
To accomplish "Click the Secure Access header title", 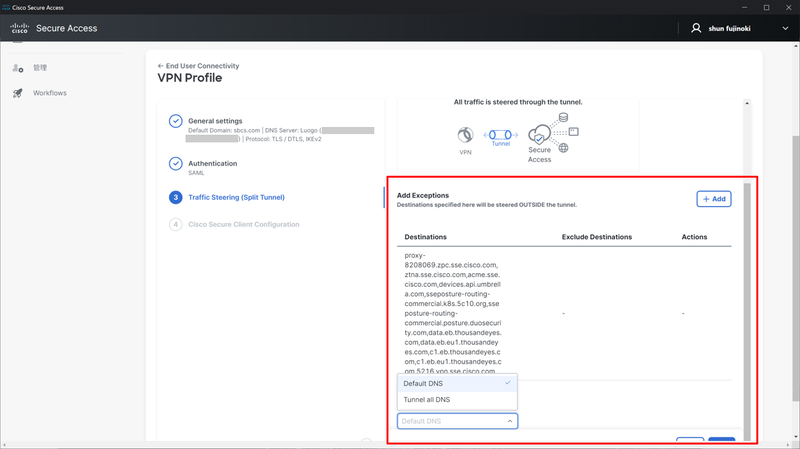I will click(66, 29).
